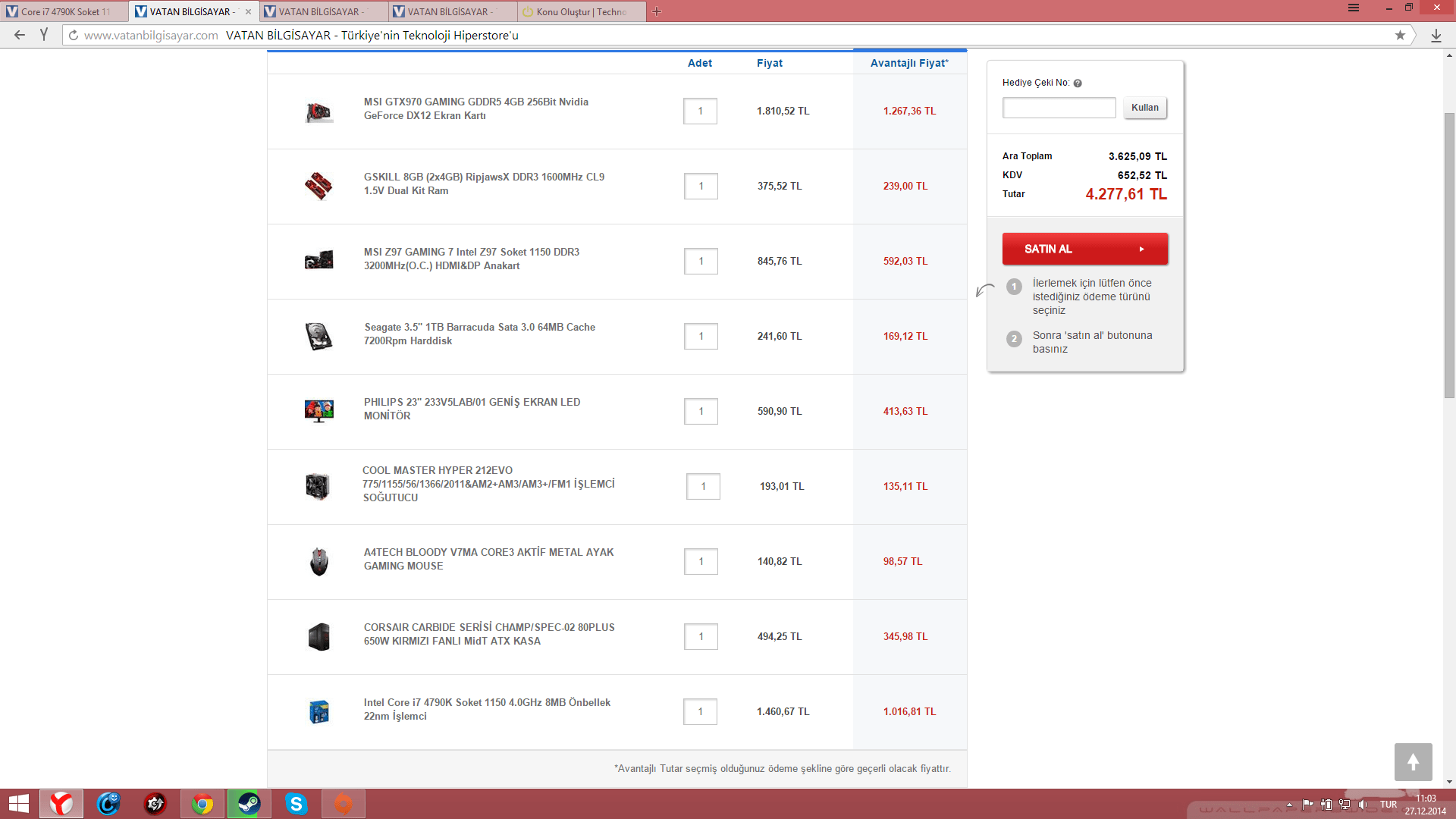
Task: Open the orange Origin taskbar icon
Action: coord(343,804)
